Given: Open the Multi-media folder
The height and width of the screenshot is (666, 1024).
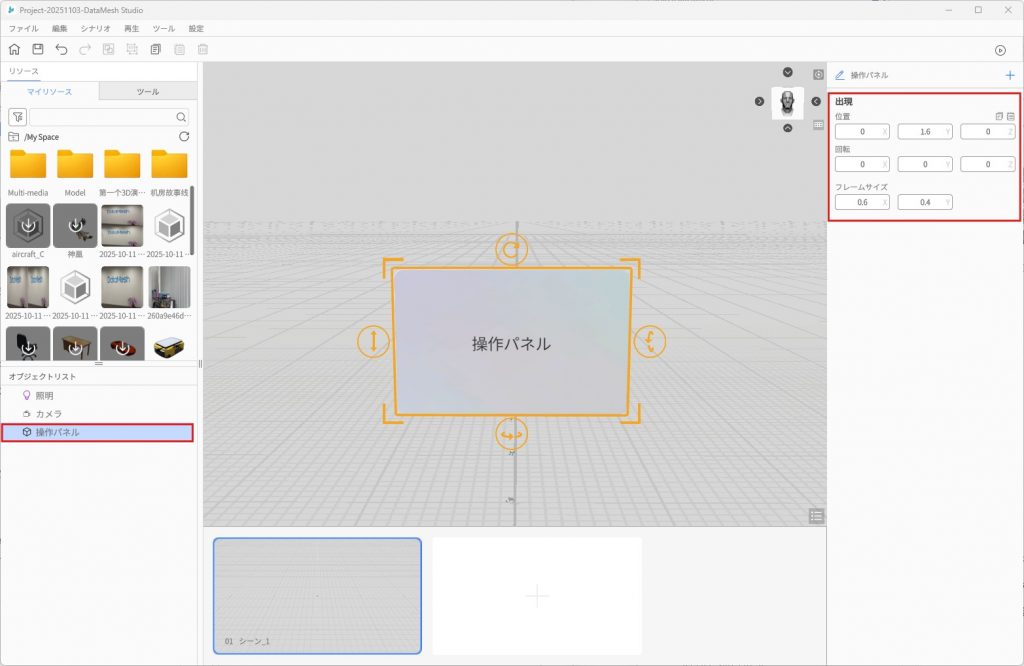Looking at the screenshot, I should point(28,166).
